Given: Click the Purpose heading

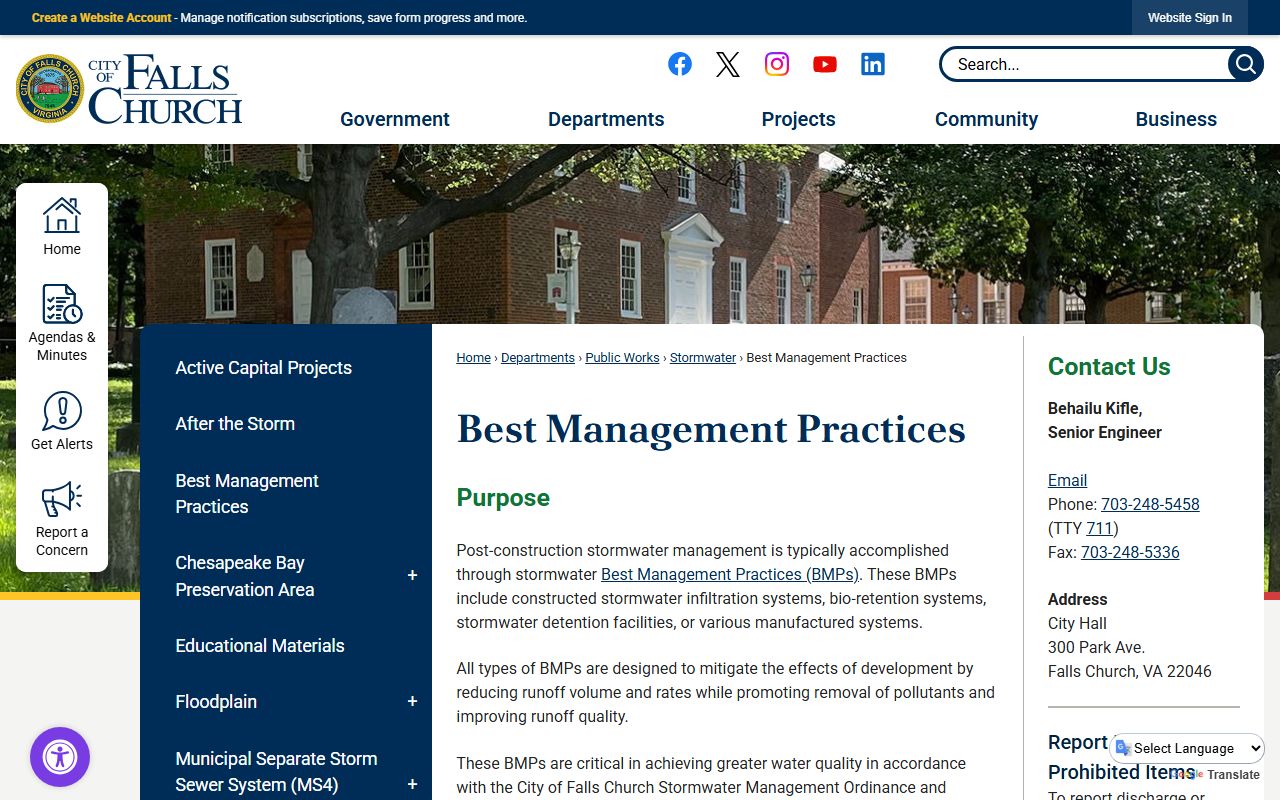Looking at the screenshot, I should (503, 498).
